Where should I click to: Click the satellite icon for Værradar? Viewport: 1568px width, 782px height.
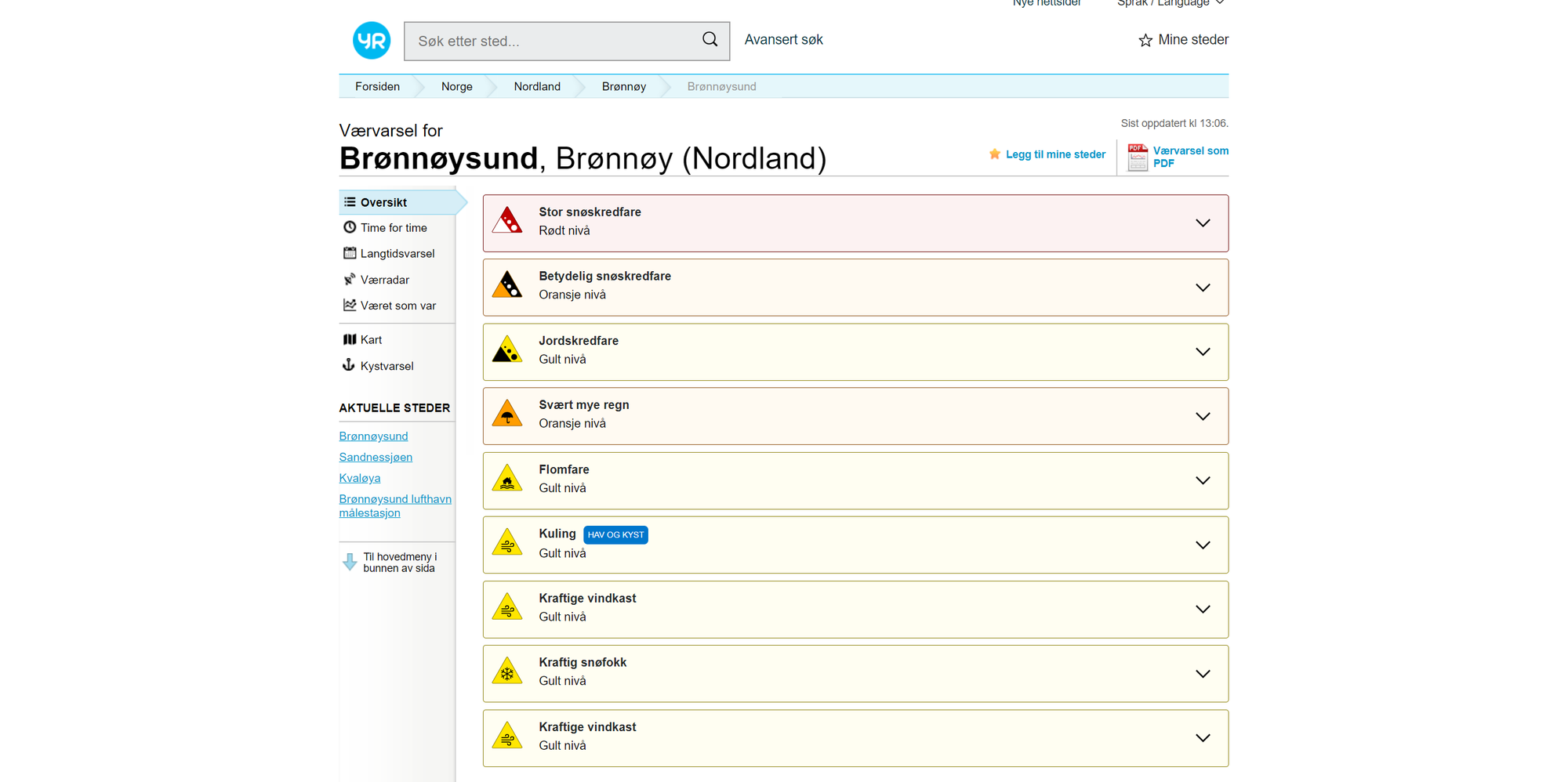coord(350,279)
